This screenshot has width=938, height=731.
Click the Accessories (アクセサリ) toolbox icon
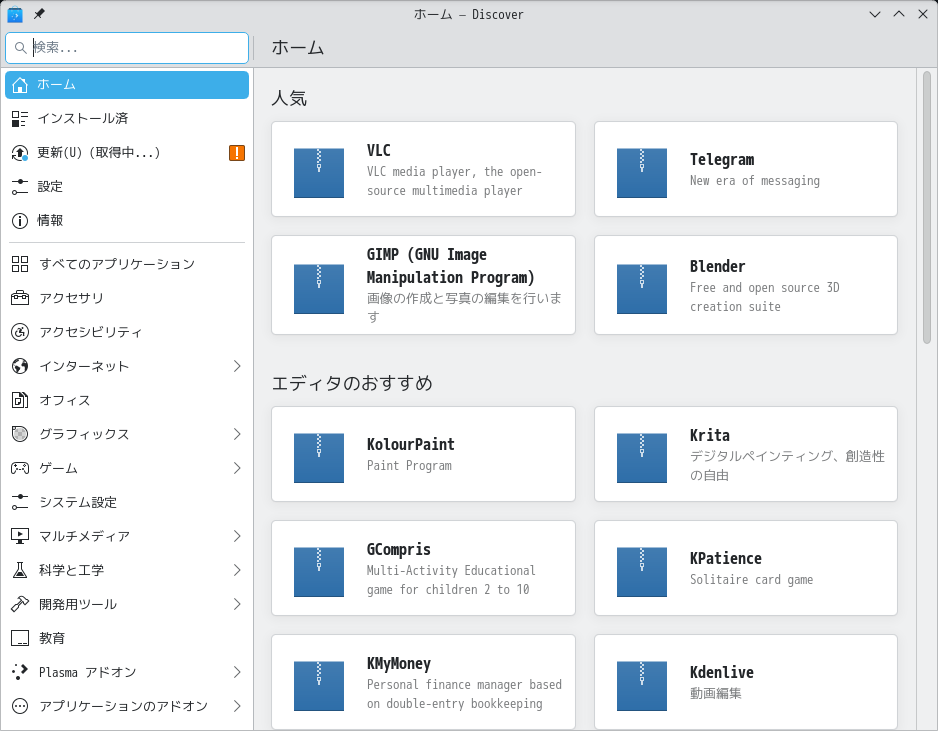tap(20, 298)
